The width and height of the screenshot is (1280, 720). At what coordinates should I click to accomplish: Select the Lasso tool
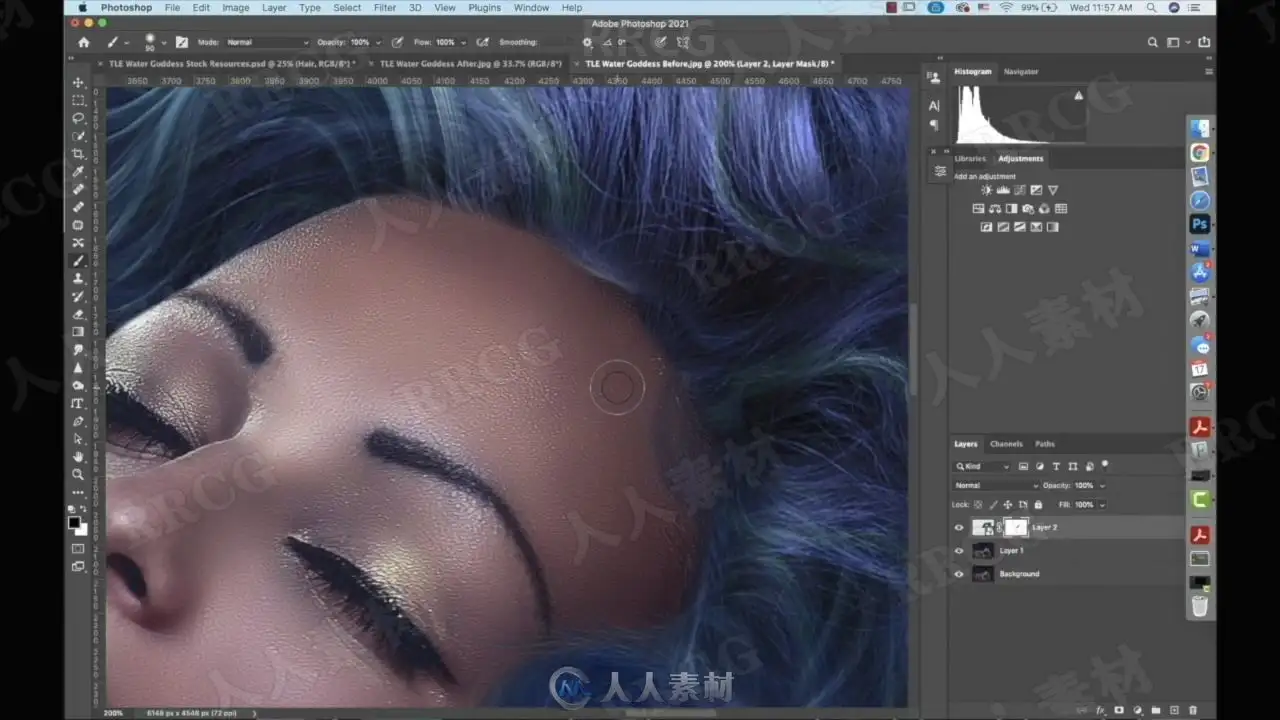[x=78, y=118]
